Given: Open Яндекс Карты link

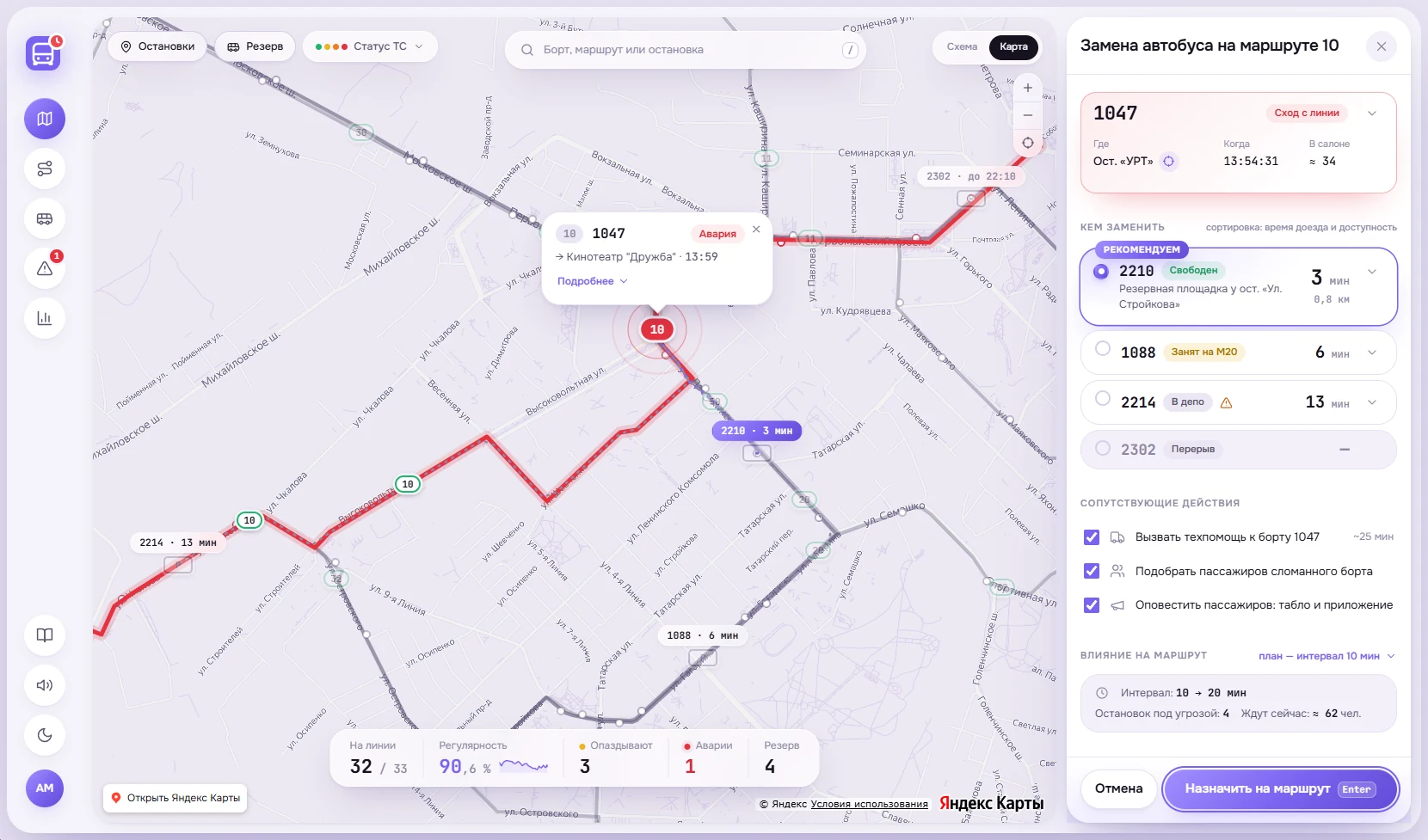Looking at the screenshot, I should (x=175, y=798).
